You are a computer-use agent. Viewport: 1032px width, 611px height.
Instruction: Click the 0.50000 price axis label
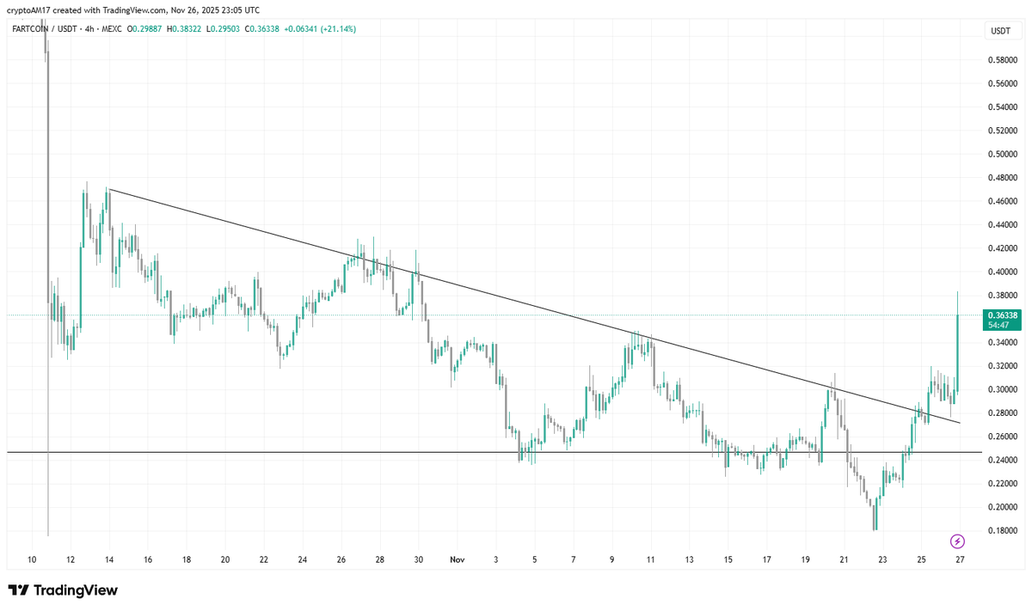pyautogui.click(x=1001, y=154)
